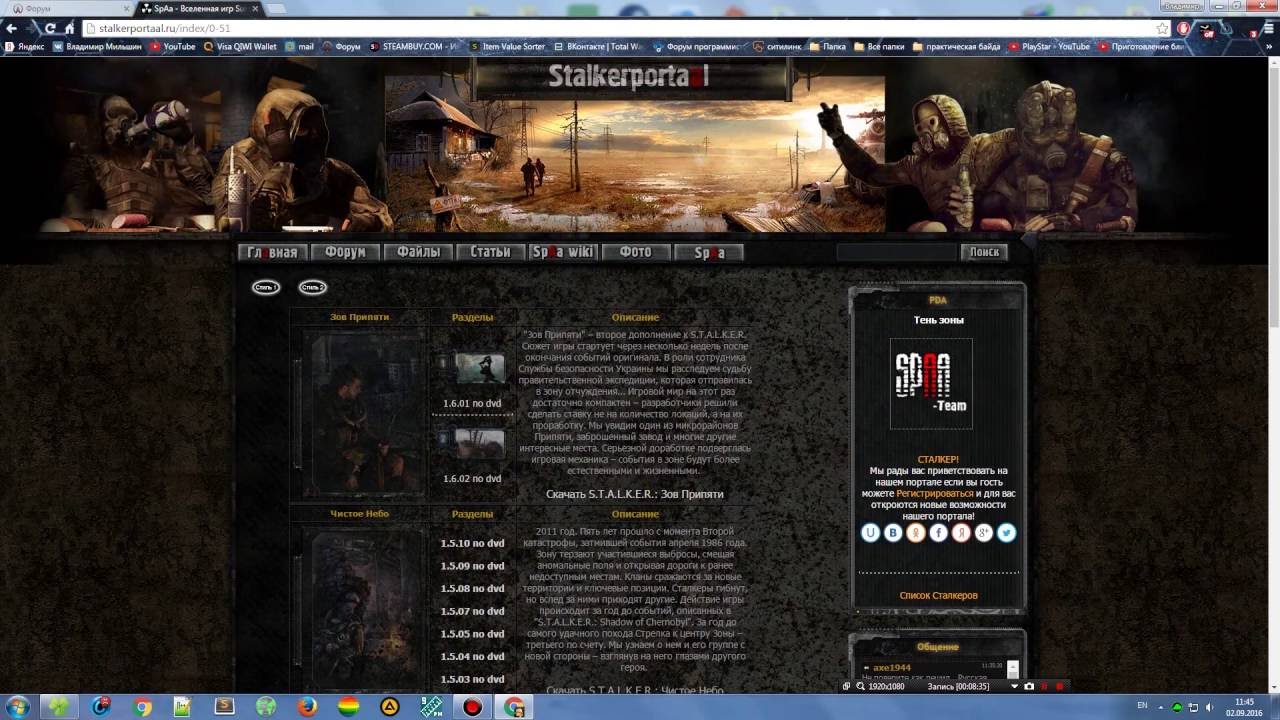Open Sublime Text from the taskbar
Screen dimensions: 1280x720
click(225, 707)
